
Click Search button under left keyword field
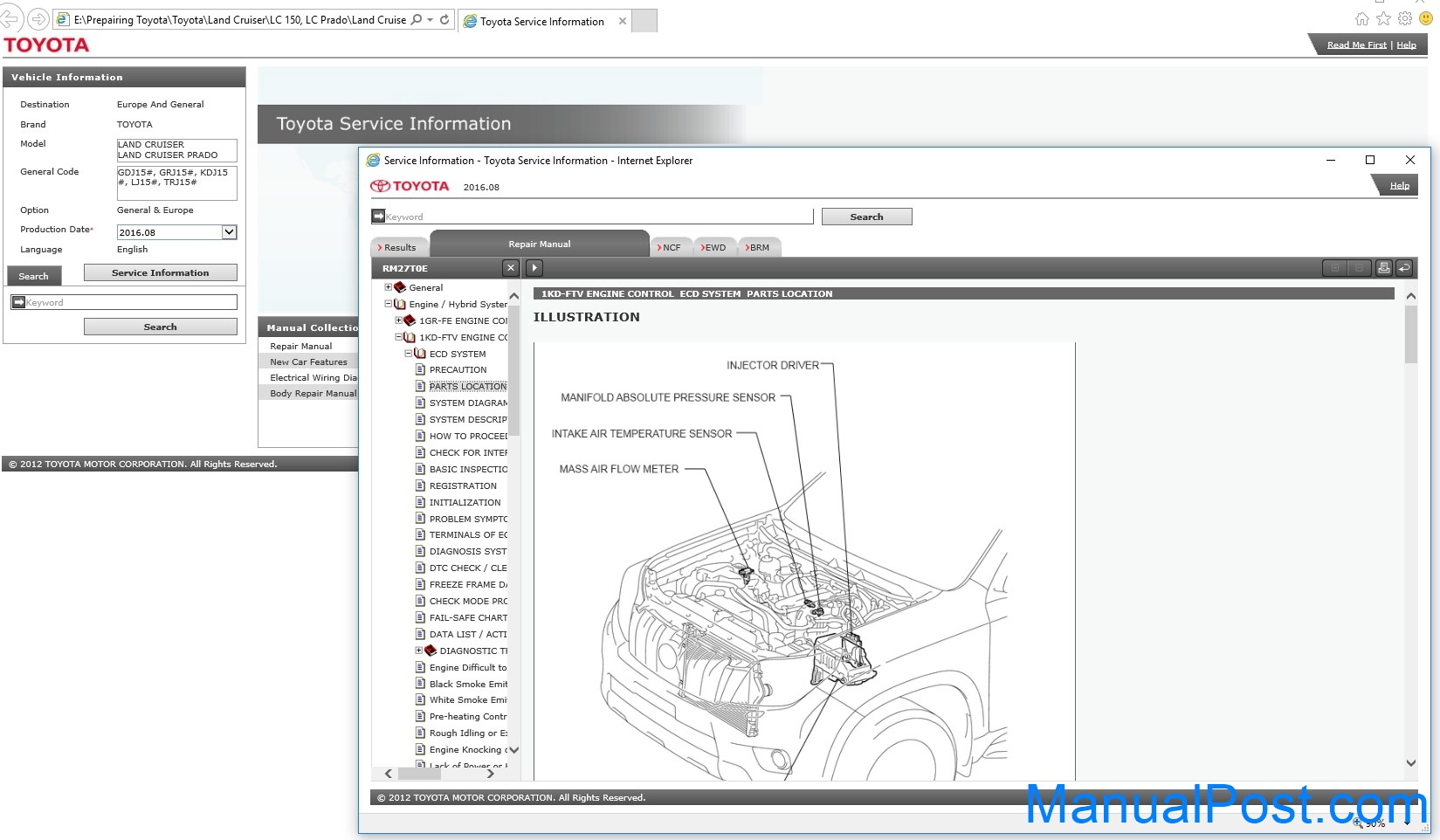pos(160,327)
